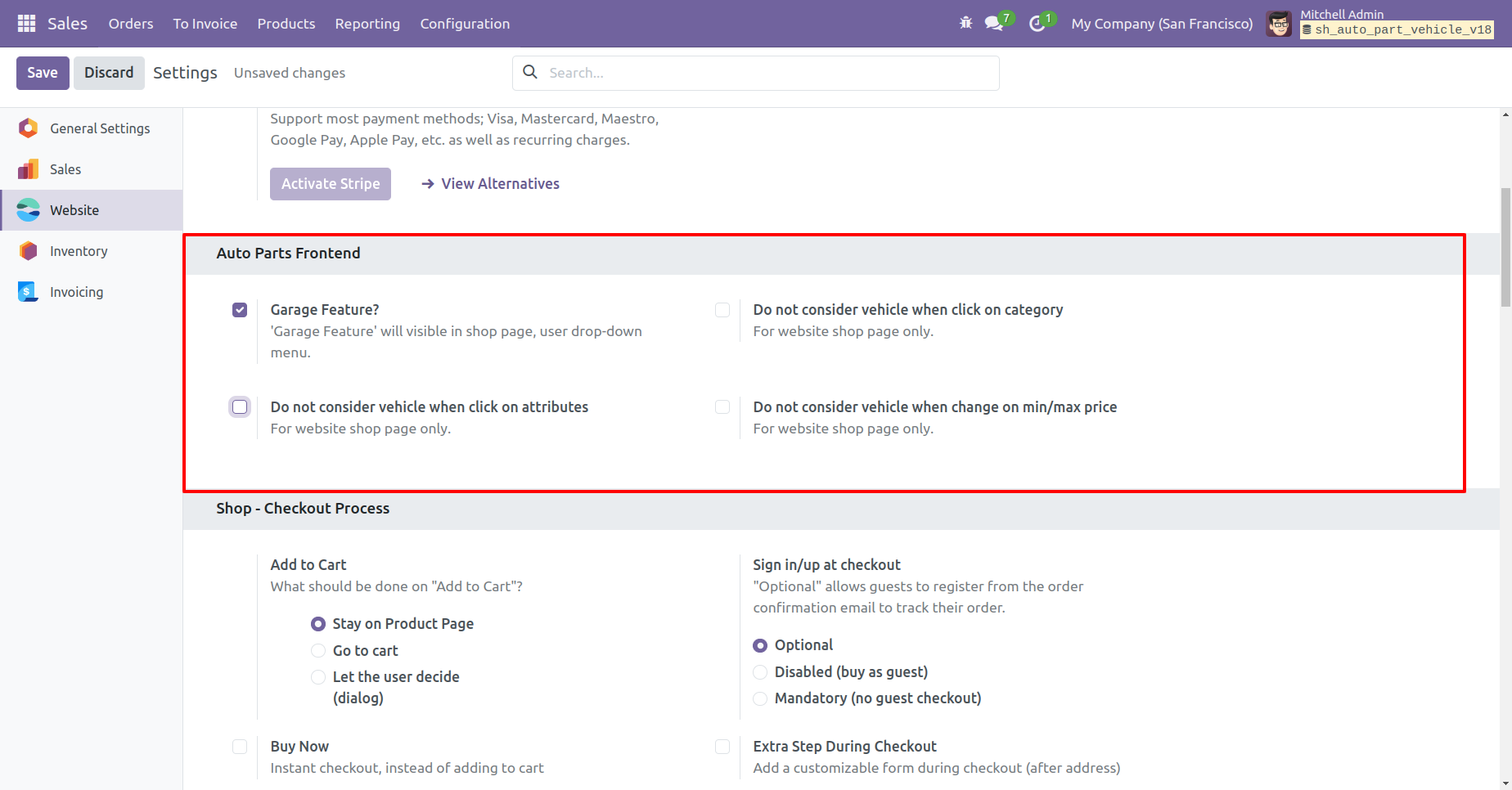This screenshot has width=1512, height=790.
Task: Uncheck the Garage Feature checkbox
Action: (240, 310)
